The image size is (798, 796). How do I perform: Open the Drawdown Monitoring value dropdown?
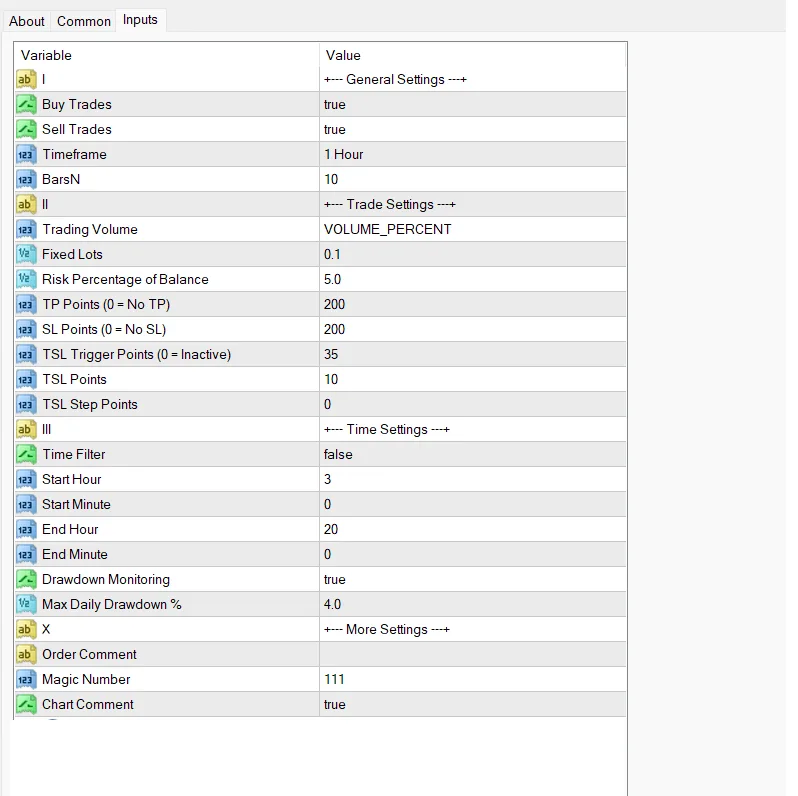point(472,580)
